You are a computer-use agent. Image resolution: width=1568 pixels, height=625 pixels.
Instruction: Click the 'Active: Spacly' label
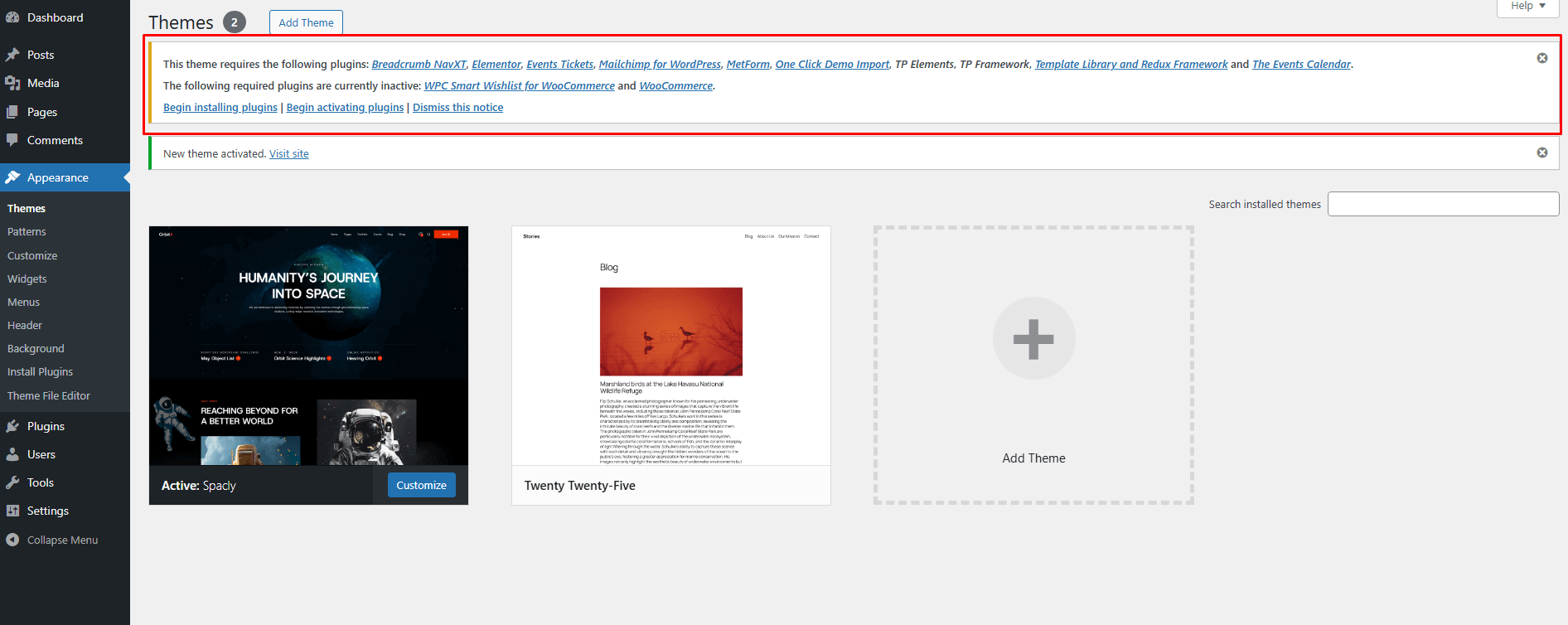point(199,486)
